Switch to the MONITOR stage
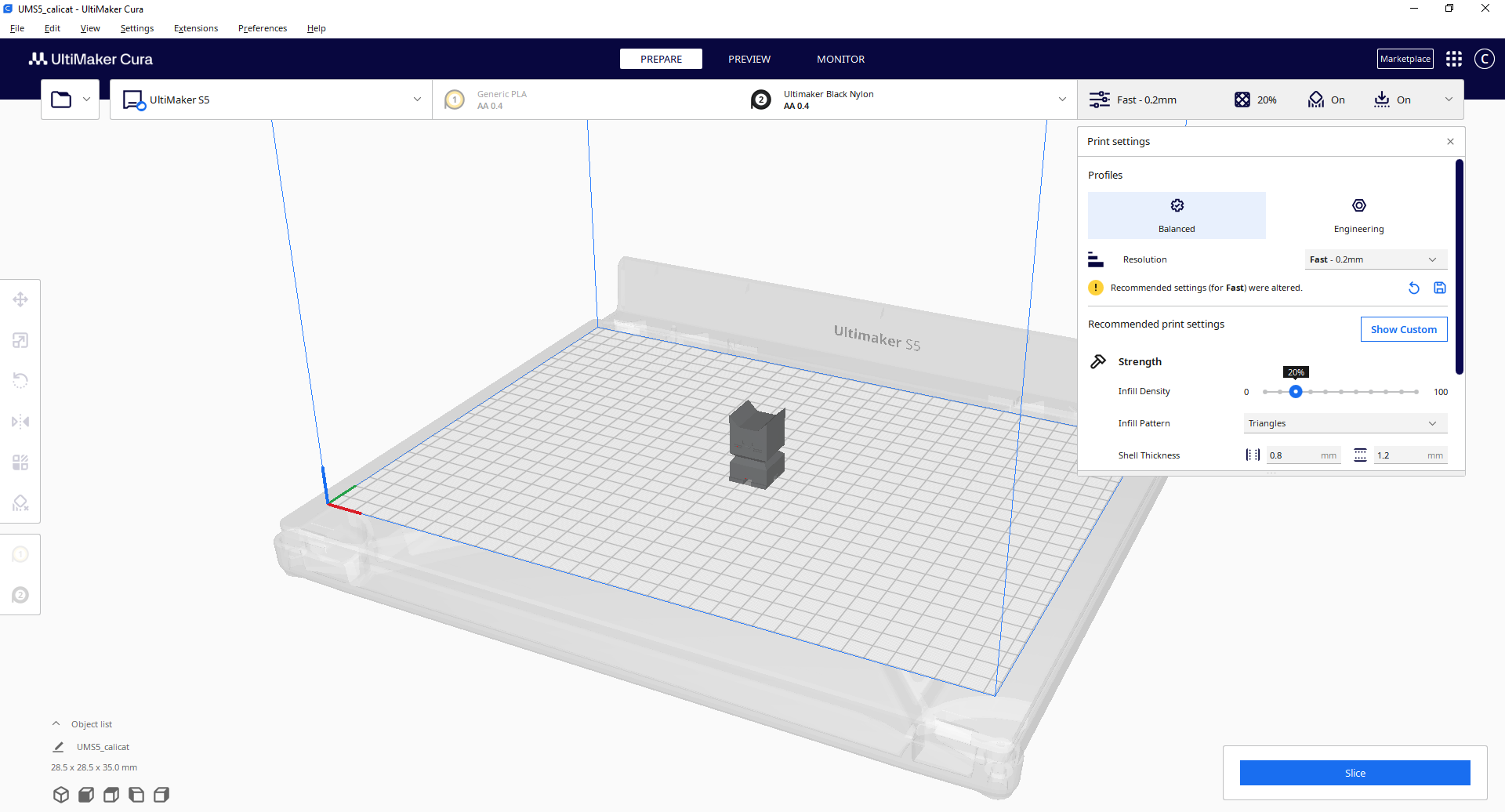Viewport: 1505px width, 812px height. tap(841, 59)
